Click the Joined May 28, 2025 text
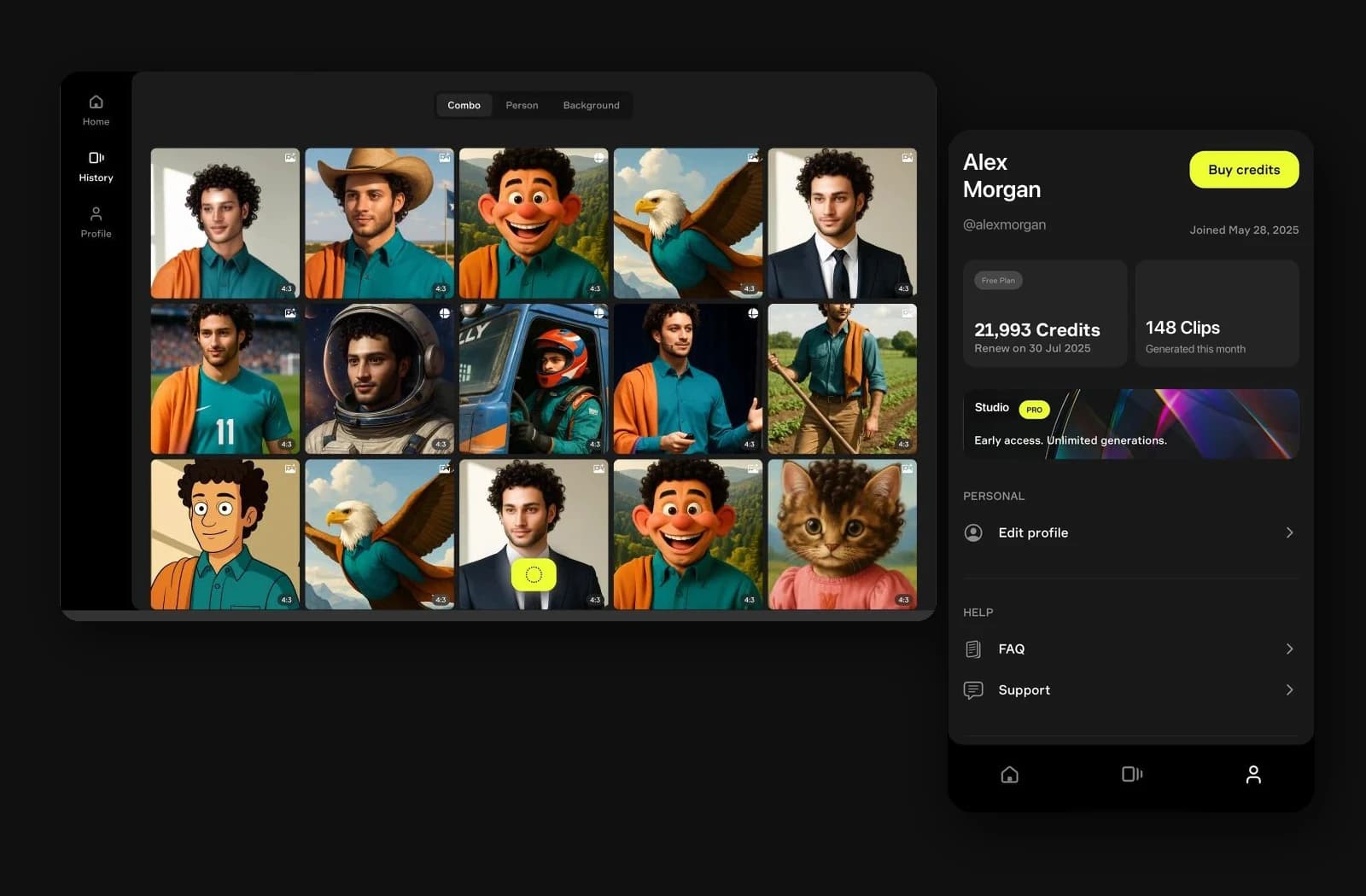1366x896 pixels. (x=1244, y=230)
